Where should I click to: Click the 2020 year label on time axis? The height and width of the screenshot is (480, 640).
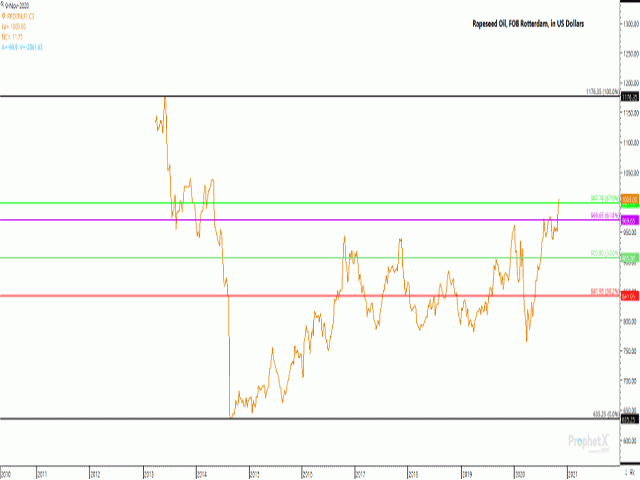(520, 475)
